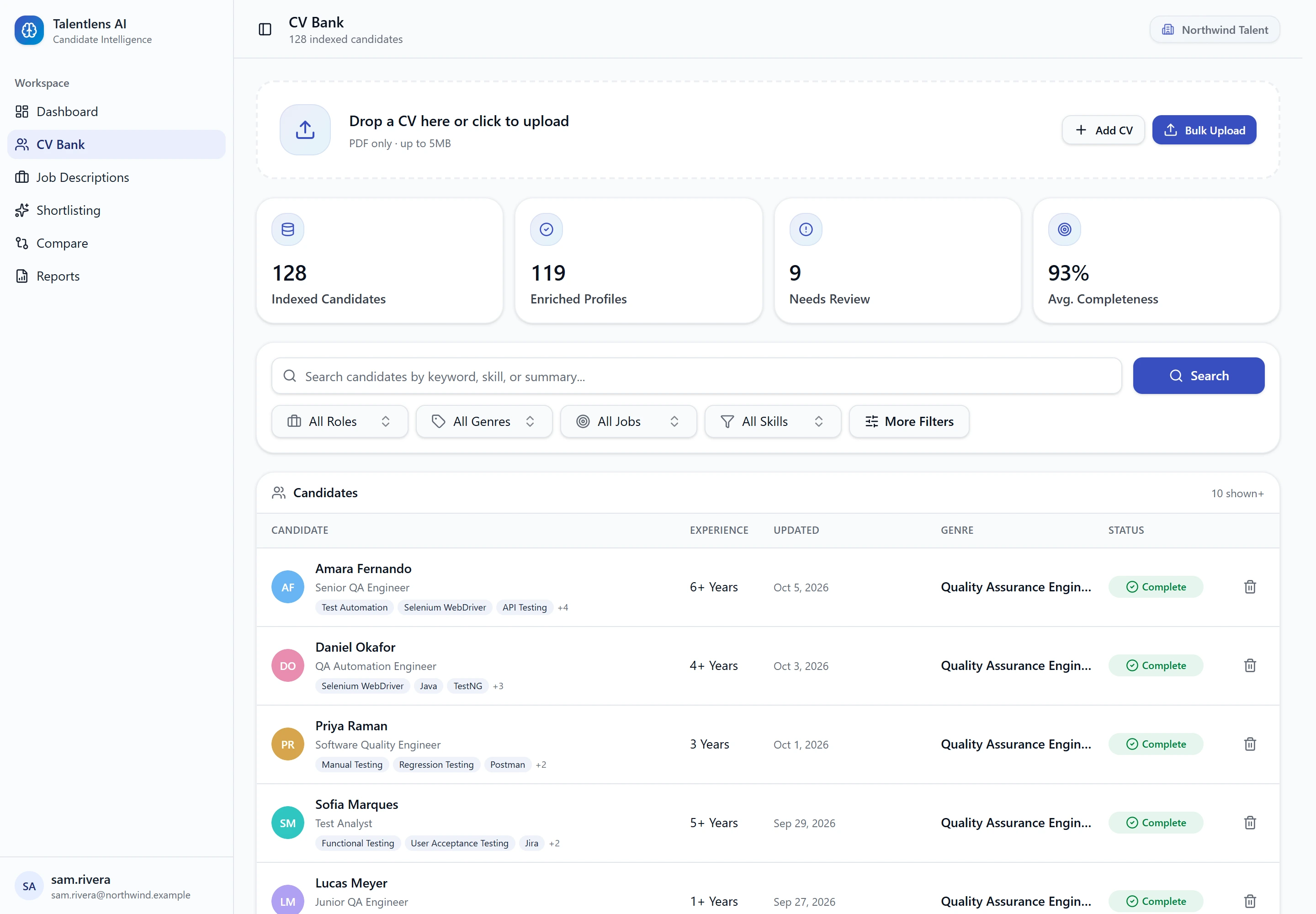This screenshot has height=914, width=1316.
Task: Click the DO avatar for Daniel Okafor
Action: pyautogui.click(x=287, y=665)
